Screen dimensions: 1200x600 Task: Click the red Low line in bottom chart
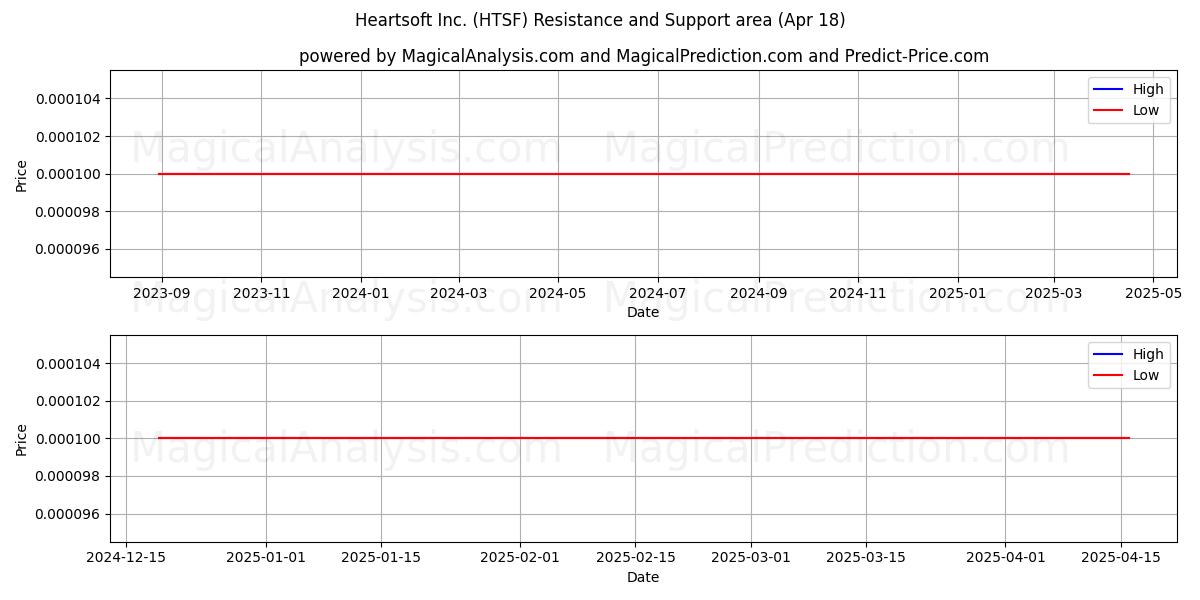pos(644,438)
